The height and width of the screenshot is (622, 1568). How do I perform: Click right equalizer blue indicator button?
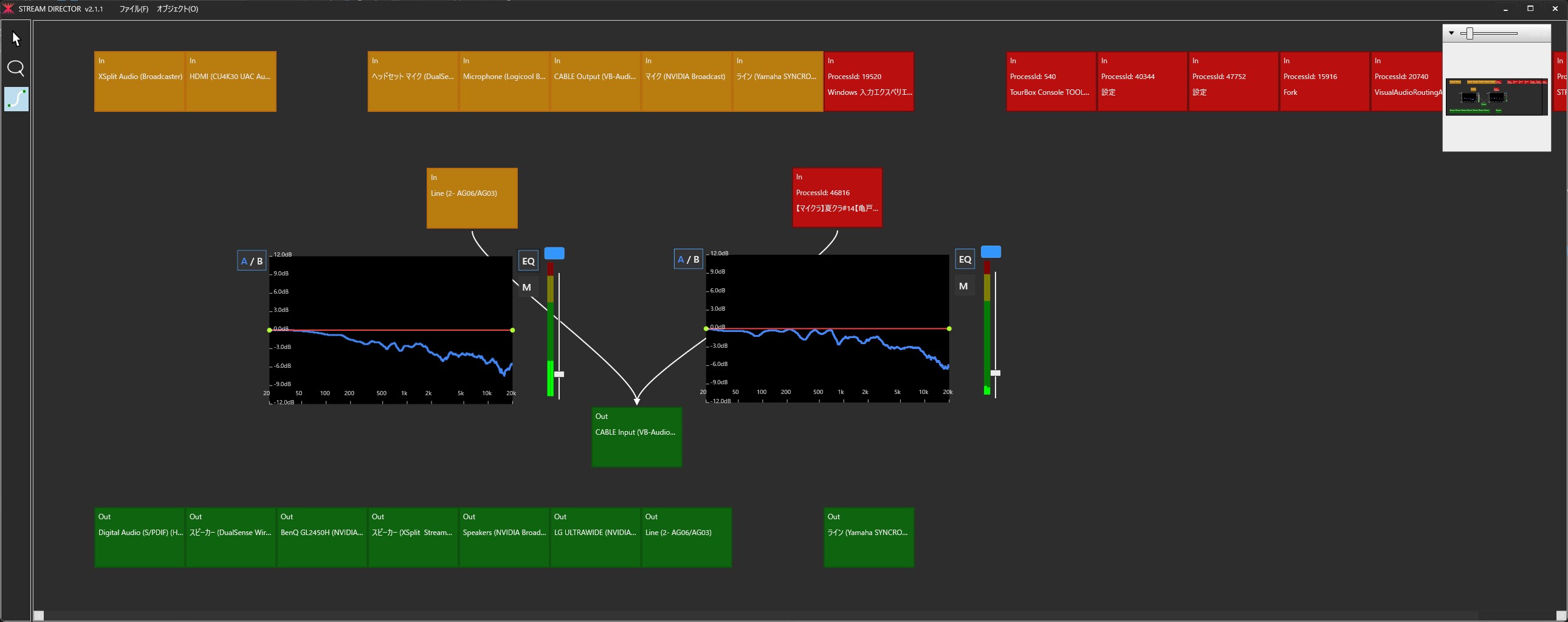pyautogui.click(x=991, y=252)
